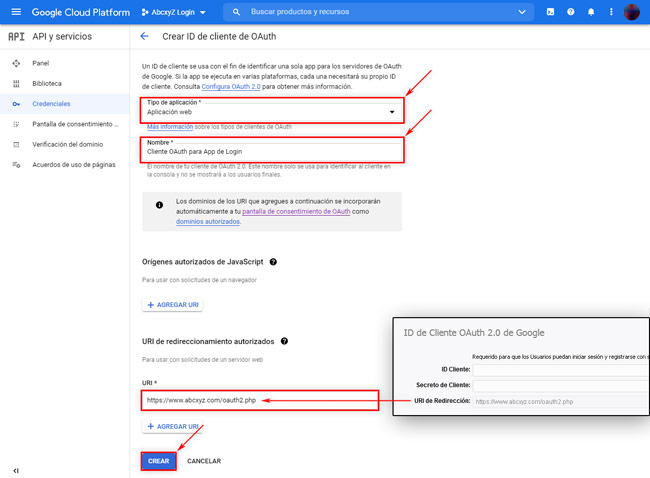This screenshot has width=650, height=478.
Task: Follow the Configura OAuth 2.0 link
Action: (231, 86)
